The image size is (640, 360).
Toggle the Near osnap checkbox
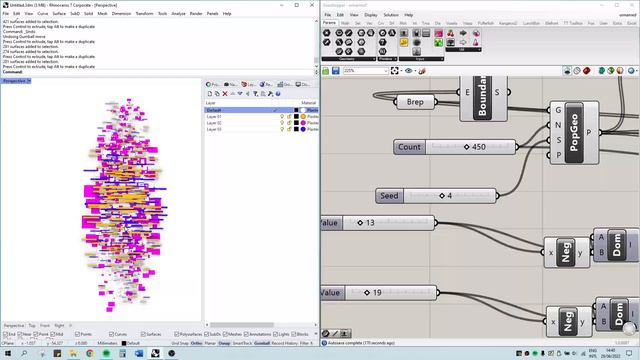click(x=21, y=334)
